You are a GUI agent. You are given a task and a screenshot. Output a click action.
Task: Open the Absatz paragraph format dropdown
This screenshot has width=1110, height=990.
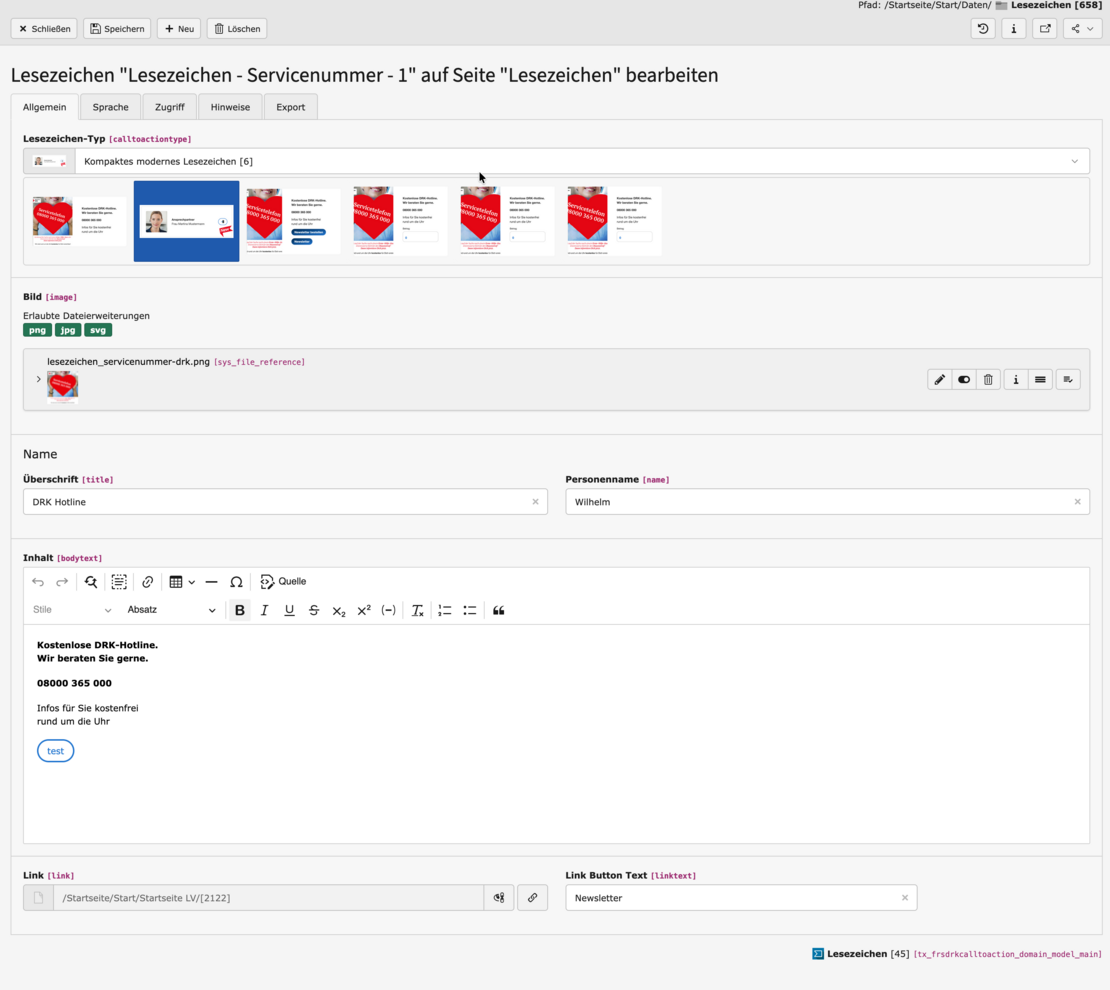pyautogui.click(x=171, y=610)
